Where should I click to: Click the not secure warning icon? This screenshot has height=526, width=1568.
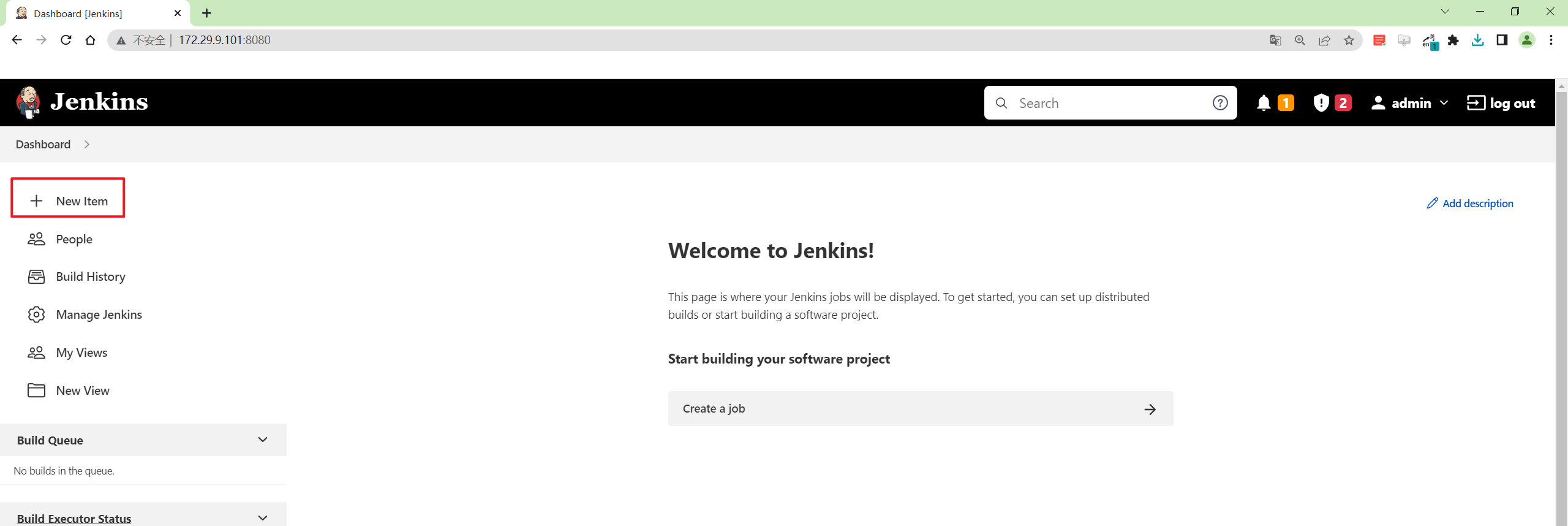tap(121, 40)
